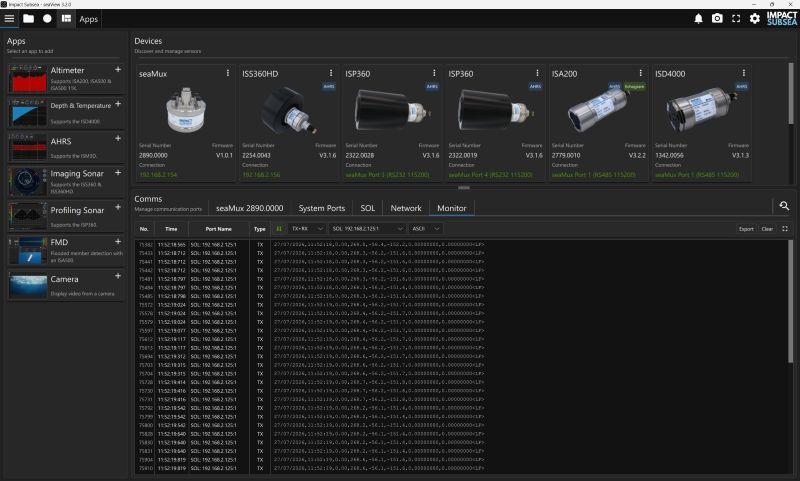Toggle fullscreen from the top bar
This screenshot has height=481, width=800.
[x=736, y=19]
